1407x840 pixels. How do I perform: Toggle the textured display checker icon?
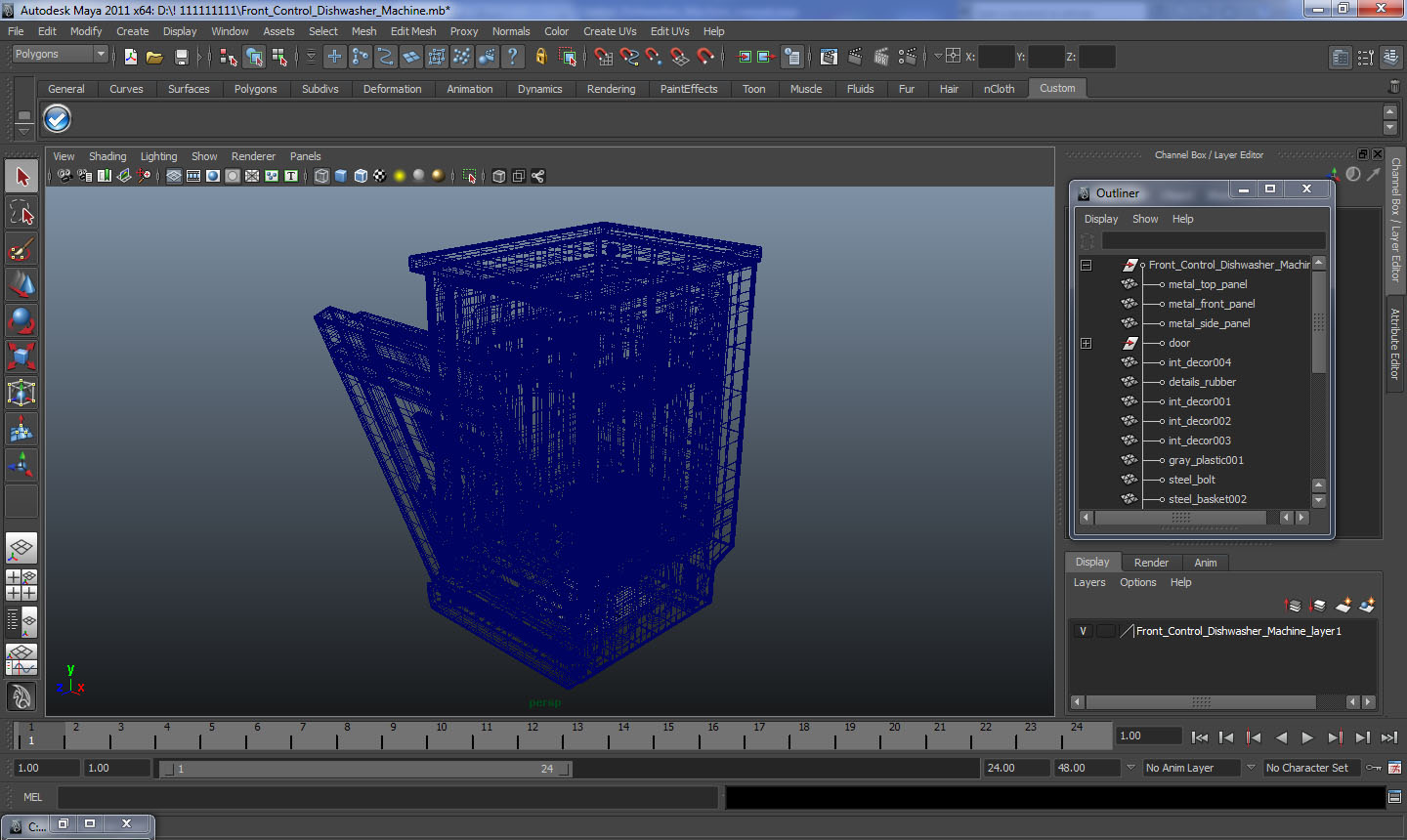(380, 176)
